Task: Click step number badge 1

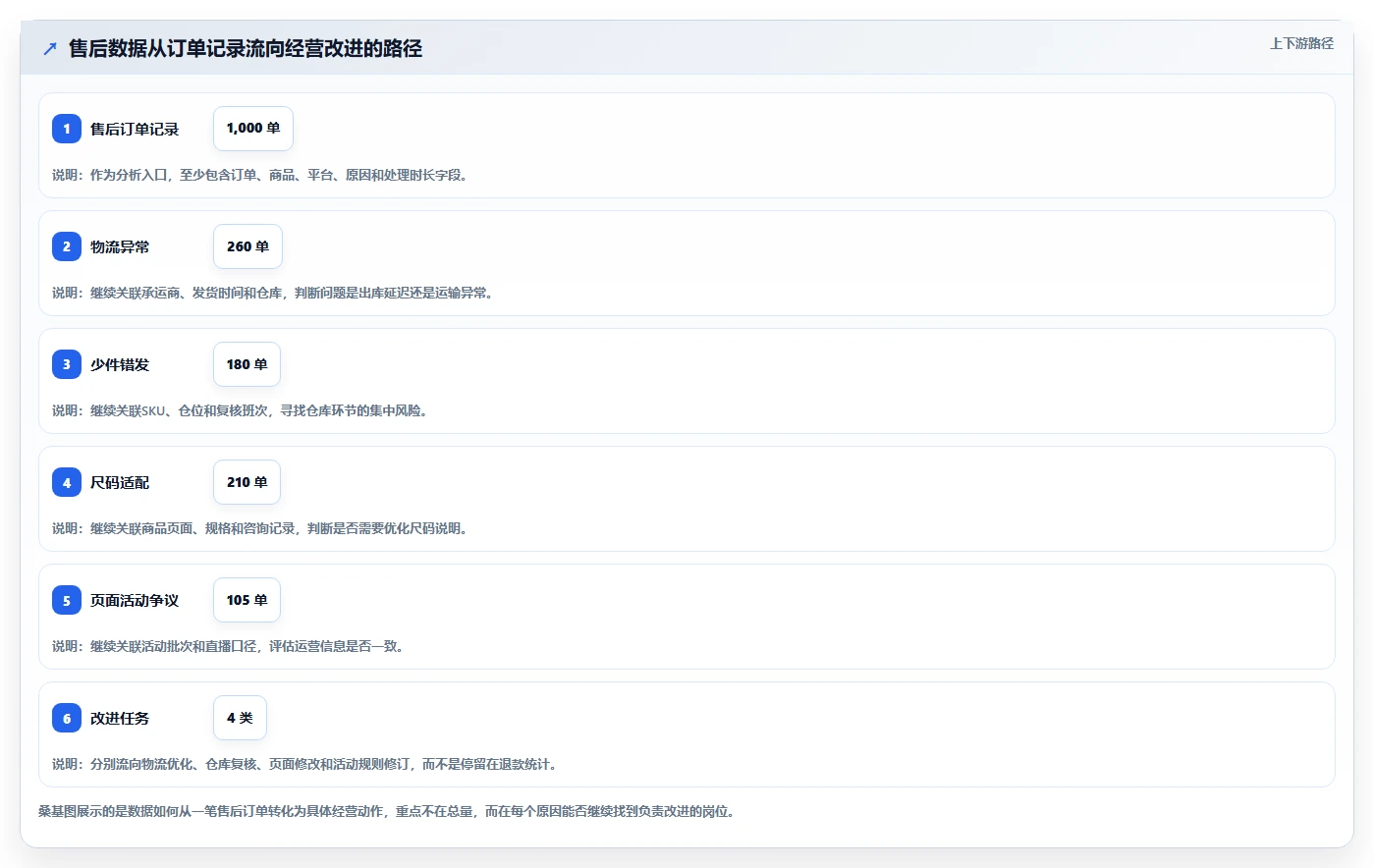Action: point(67,129)
